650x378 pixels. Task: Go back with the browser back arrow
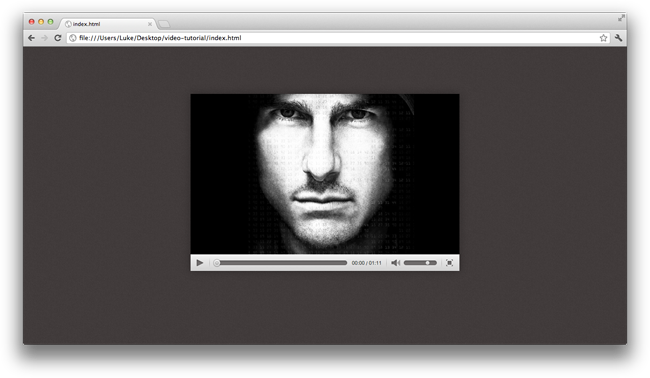tap(32, 38)
